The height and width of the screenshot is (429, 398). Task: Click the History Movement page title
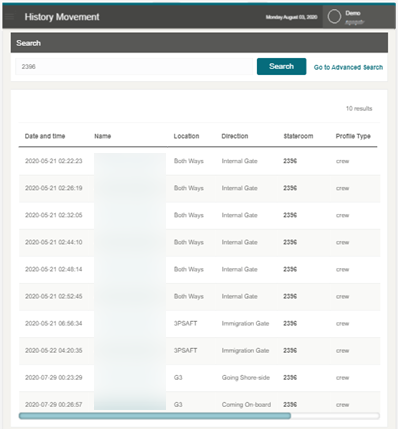tap(62, 17)
